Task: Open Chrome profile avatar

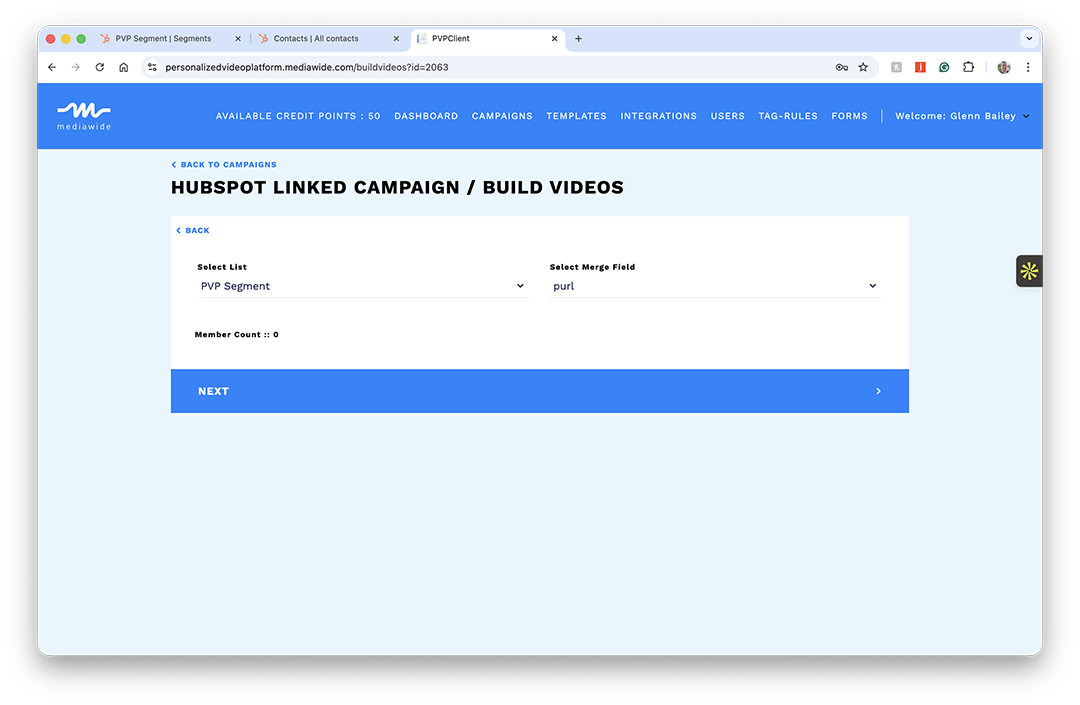Action: coord(1004,67)
